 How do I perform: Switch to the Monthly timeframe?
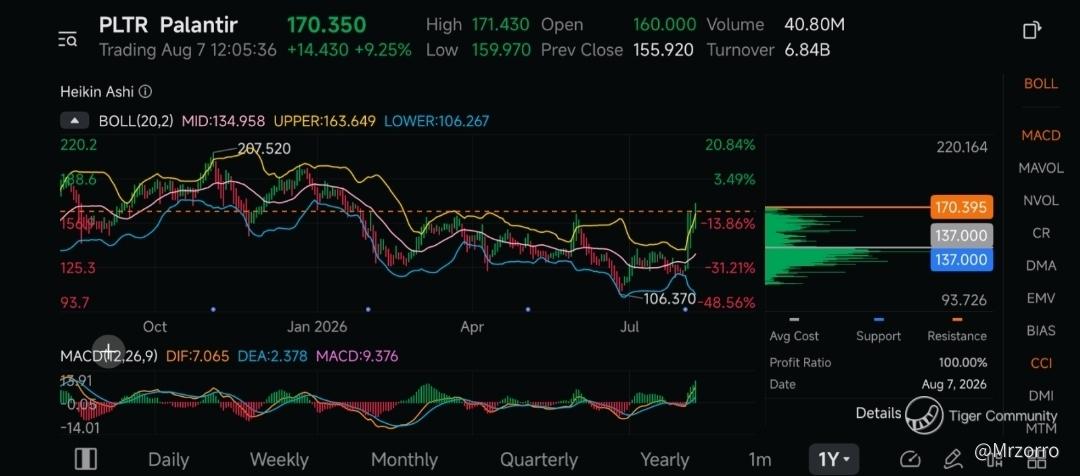coord(404,459)
